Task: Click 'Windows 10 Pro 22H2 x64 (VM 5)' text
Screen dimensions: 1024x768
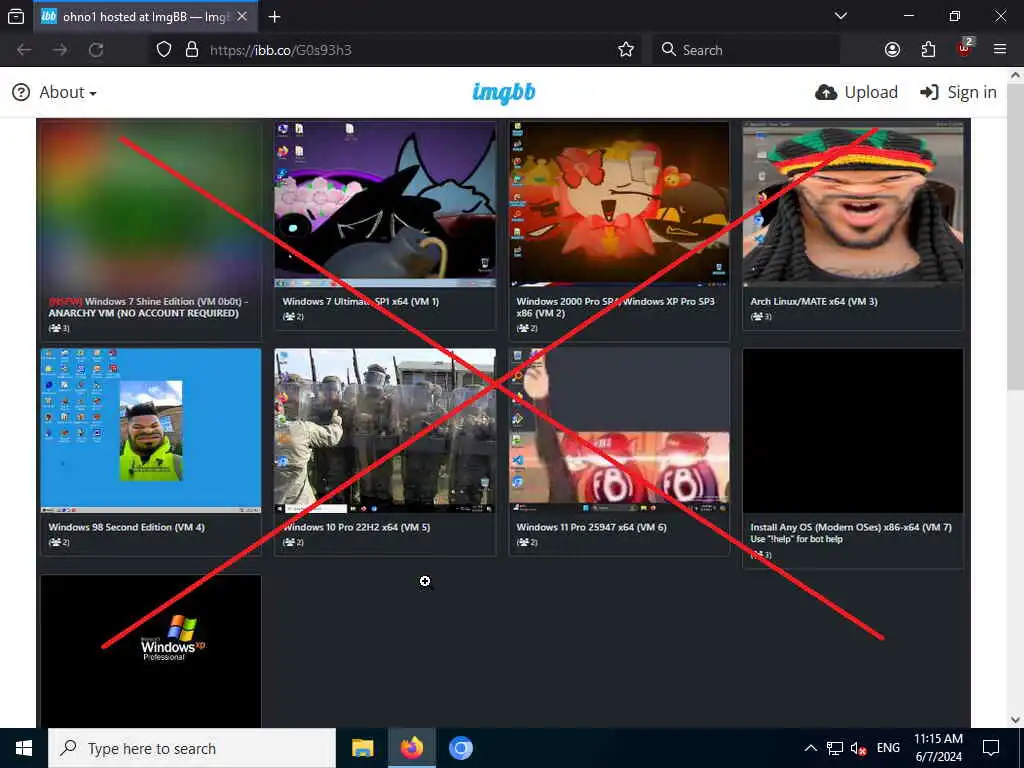Action: [357, 527]
